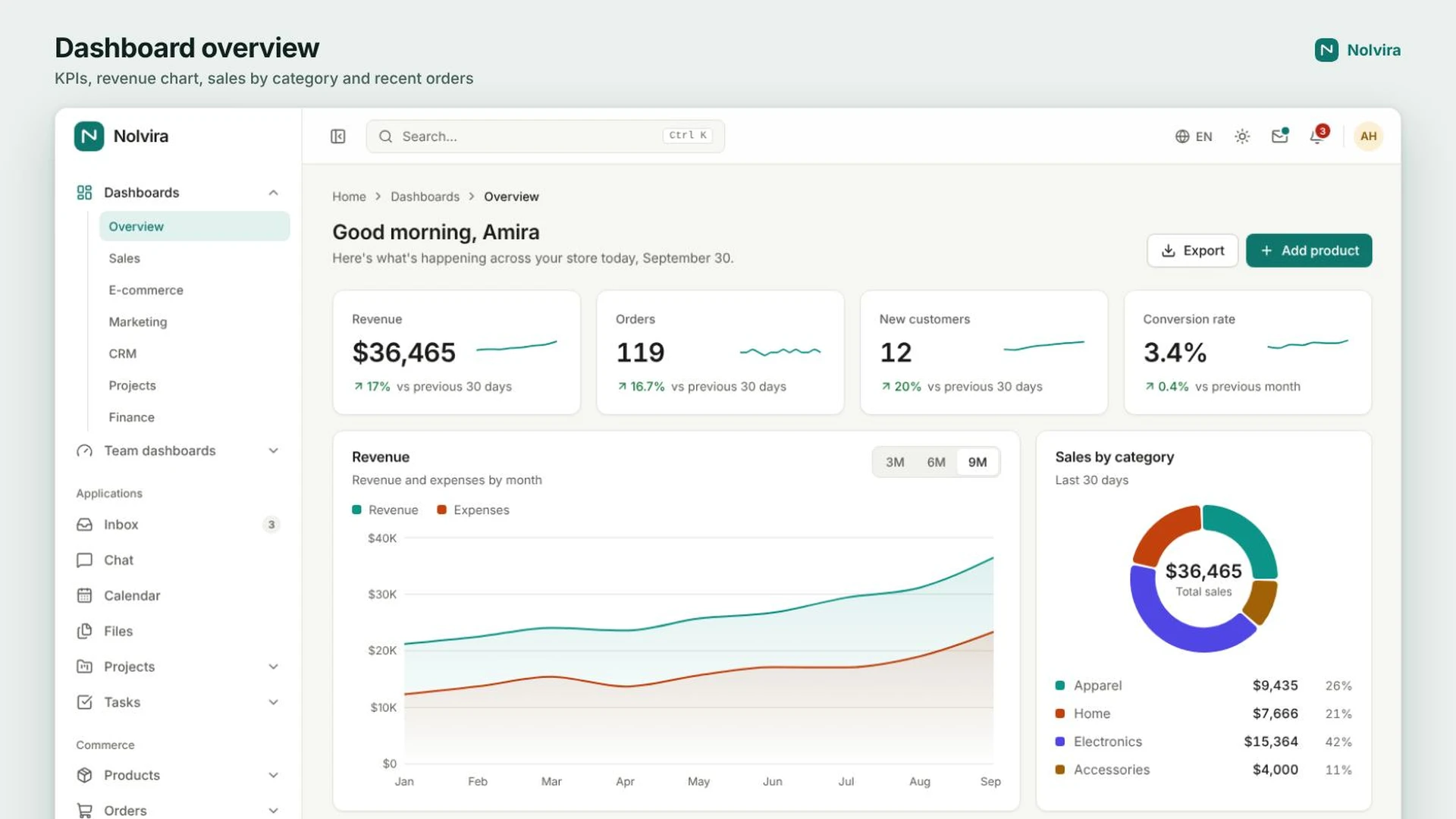The height and width of the screenshot is (819, 1456).
Task: Click the Calendar icon in sidebar
Action: (x=84, y=596)
